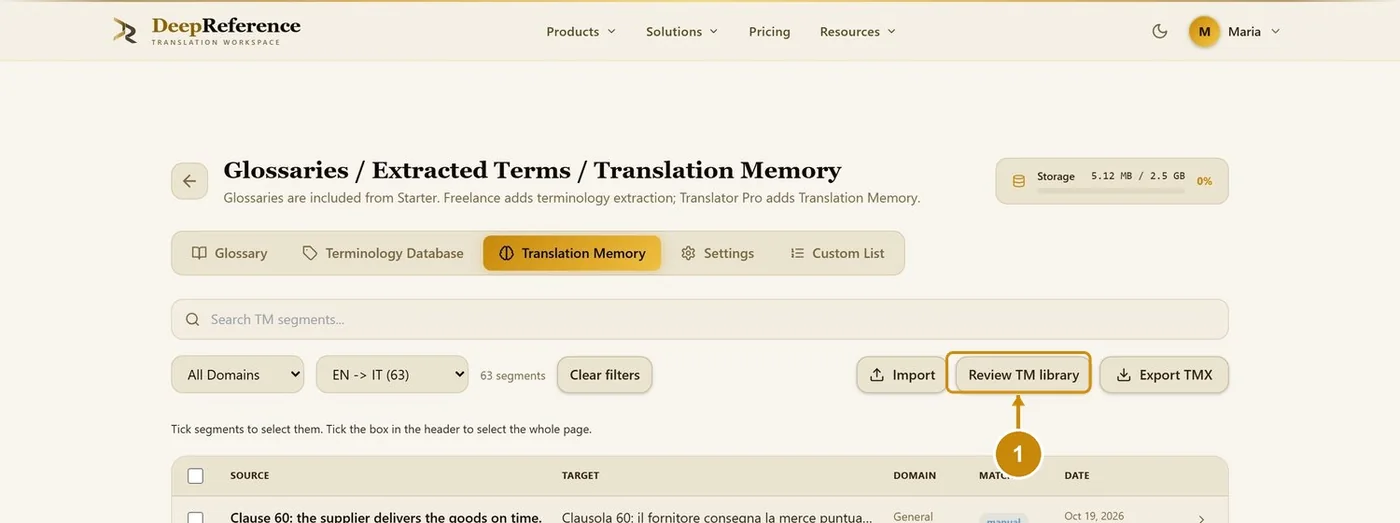
Task: Open the Solutions menu
Action: click(x=682, y=31)
